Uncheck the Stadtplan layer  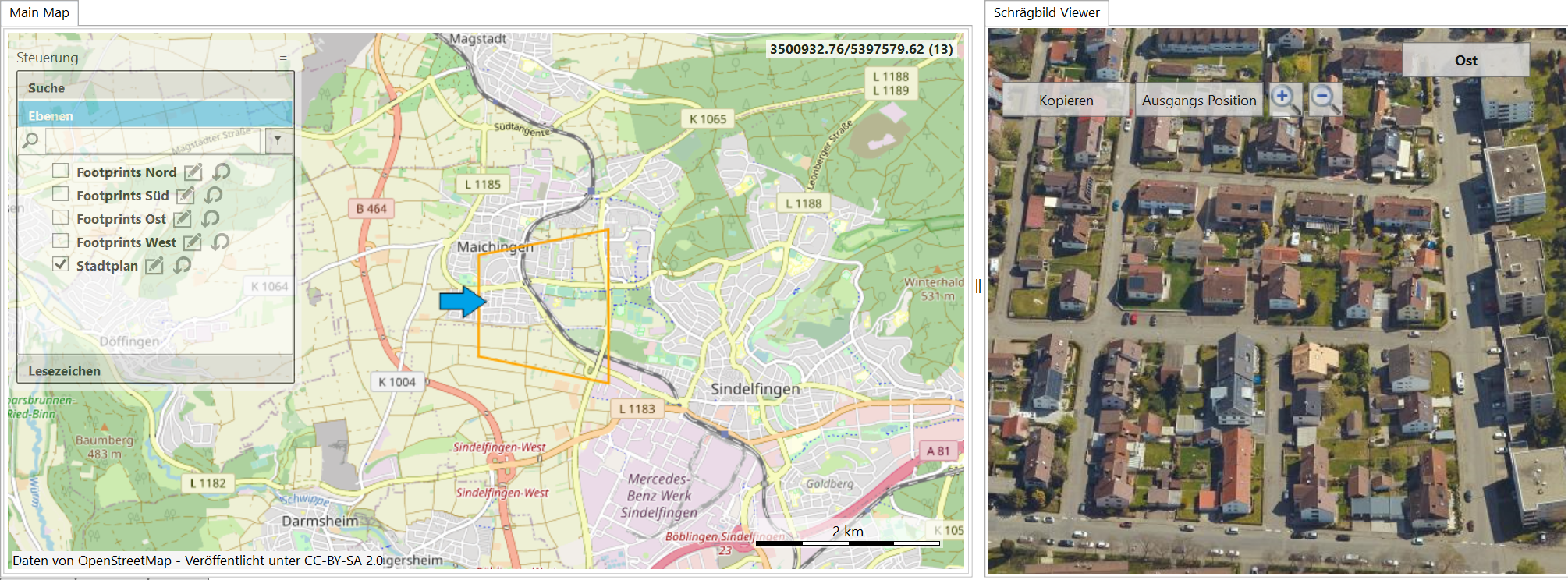[x=61, y=264]
